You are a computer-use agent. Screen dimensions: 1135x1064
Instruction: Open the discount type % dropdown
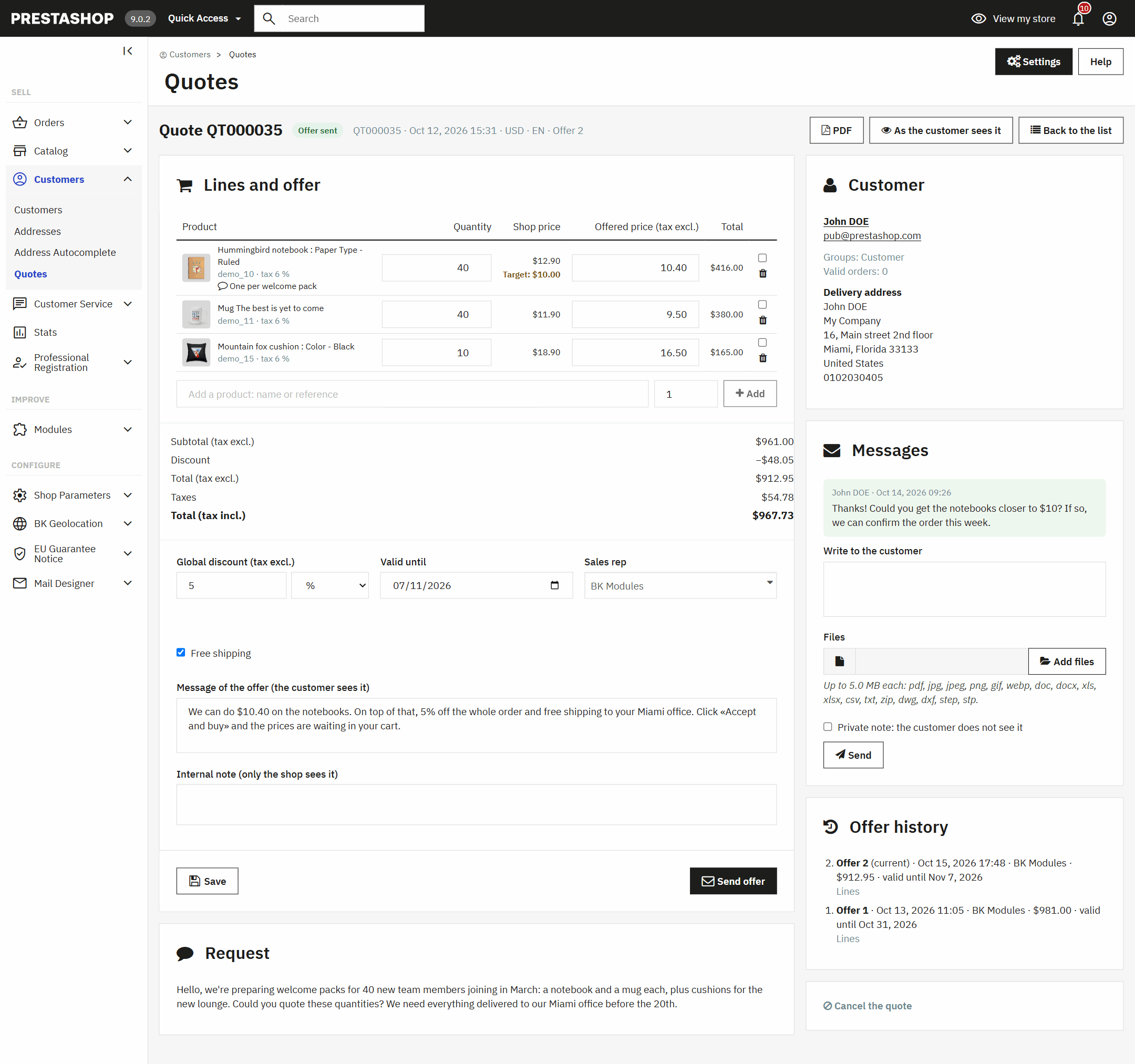tap(330, 585)
